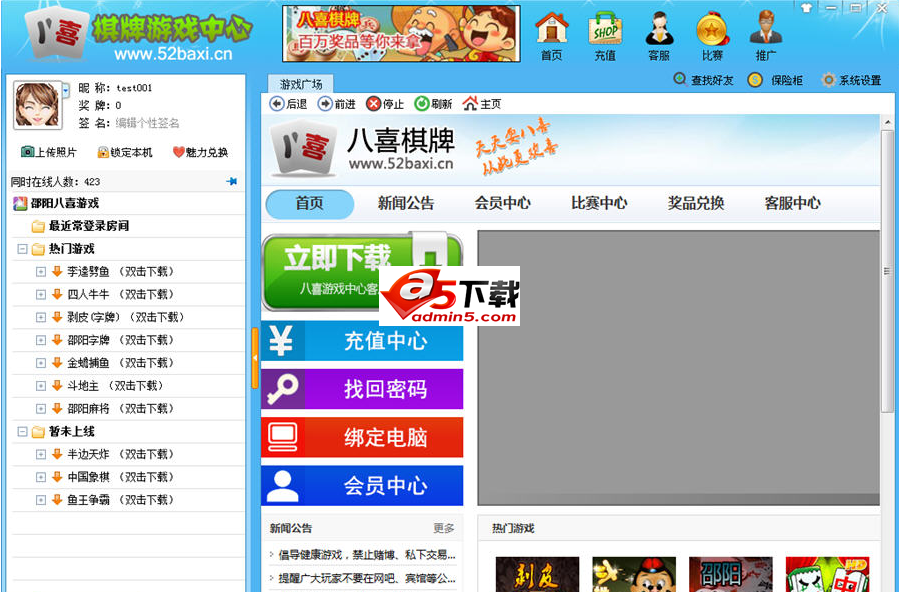899x592 pixels.
Task: Click the blue 会员中心 side button
Action: click(x=362, y=485)
